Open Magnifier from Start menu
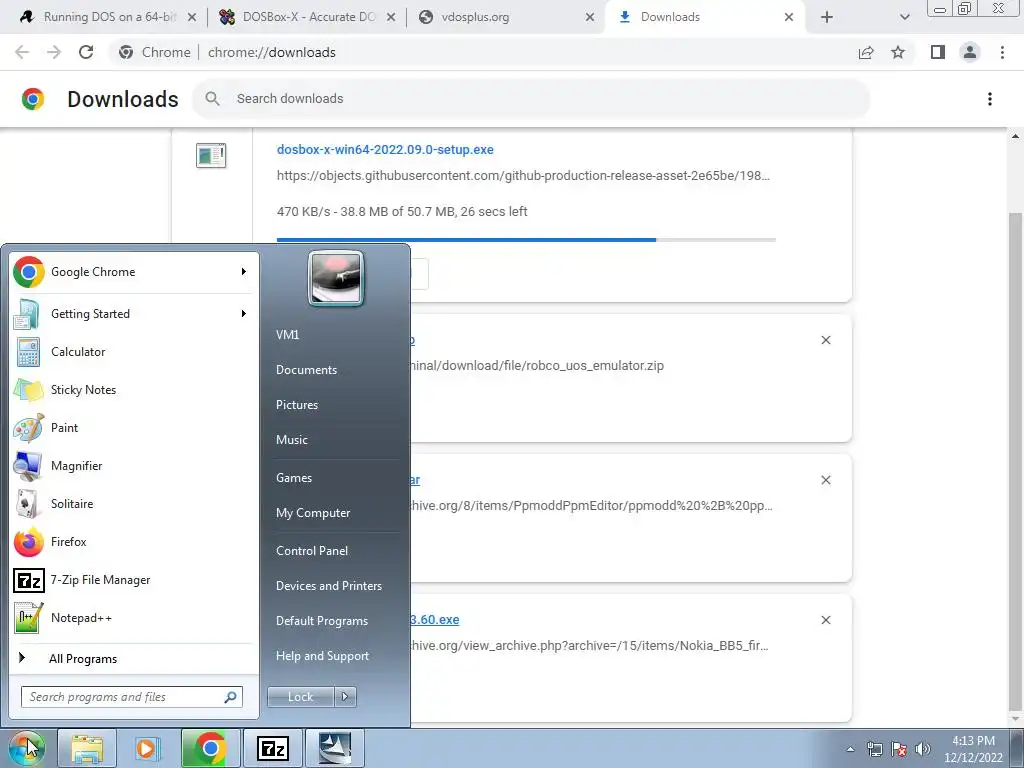Image resolution: width=1024 pixels, height=768 pixels. 134,466
